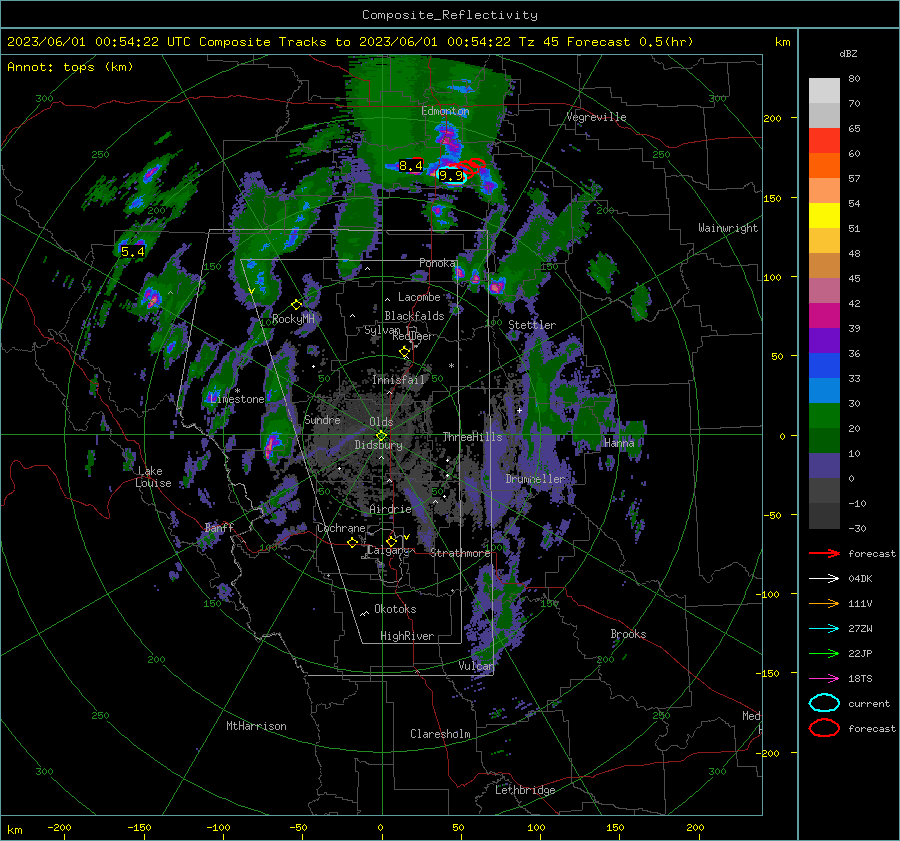Image resolution: width=900 pixels, height=841 pixels.
Task: Select the red swatch below 65 dBZ
Action: [x=824, y=140]
